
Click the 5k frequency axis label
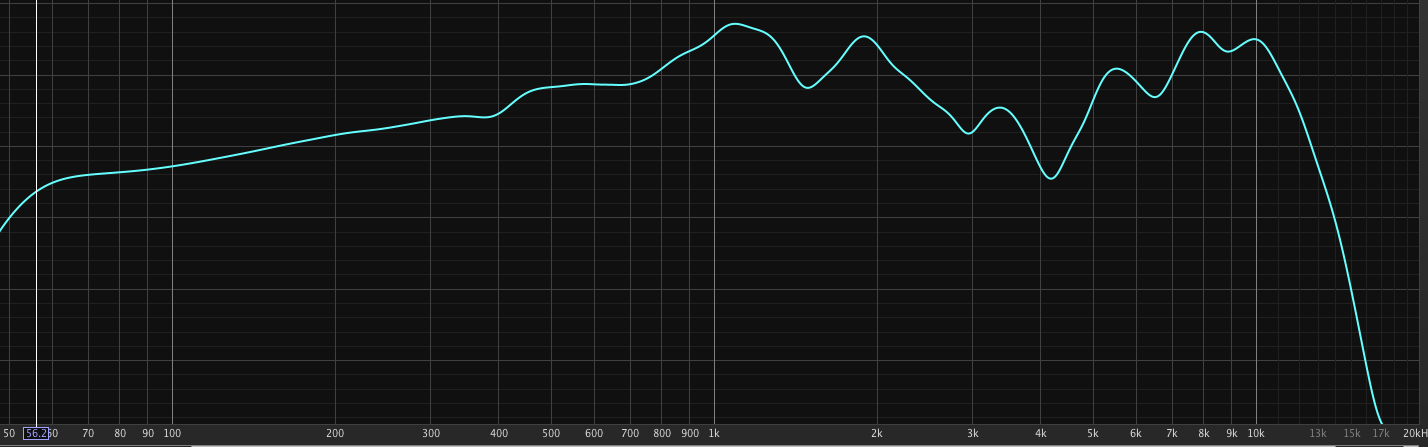point(1093,433)
